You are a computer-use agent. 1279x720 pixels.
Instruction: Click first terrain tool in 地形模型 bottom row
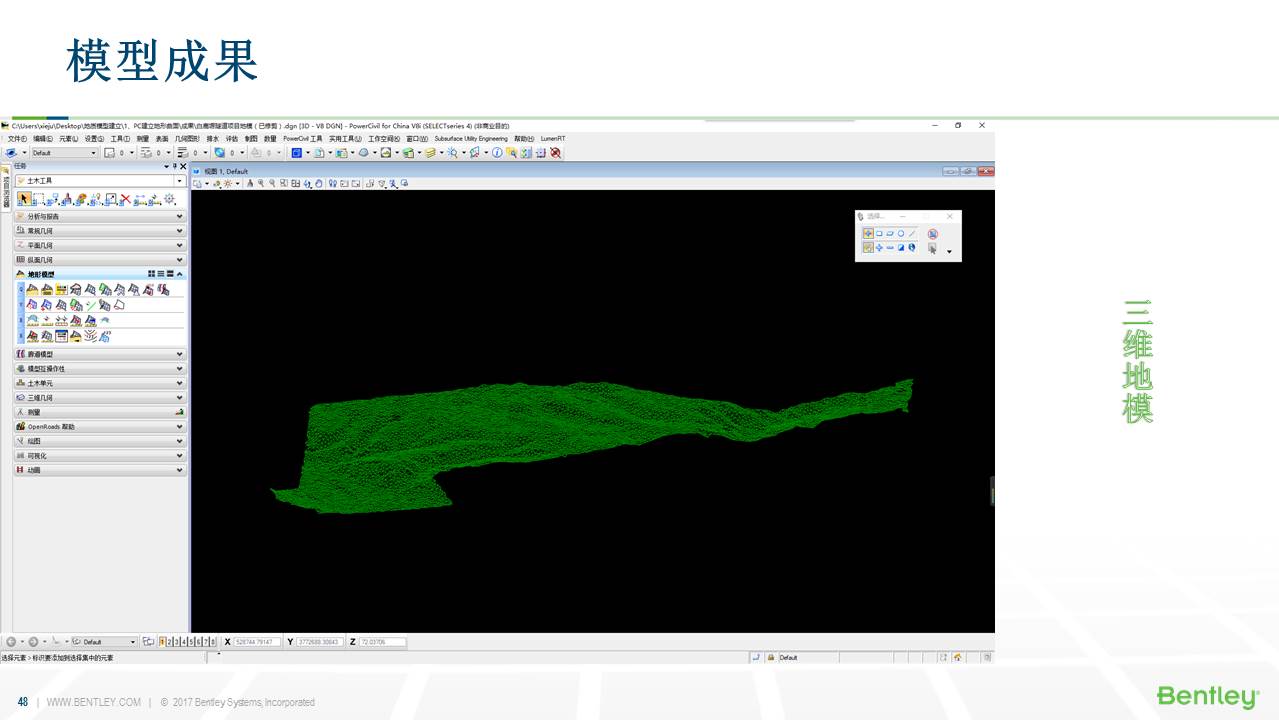click(x=32, y=337)
